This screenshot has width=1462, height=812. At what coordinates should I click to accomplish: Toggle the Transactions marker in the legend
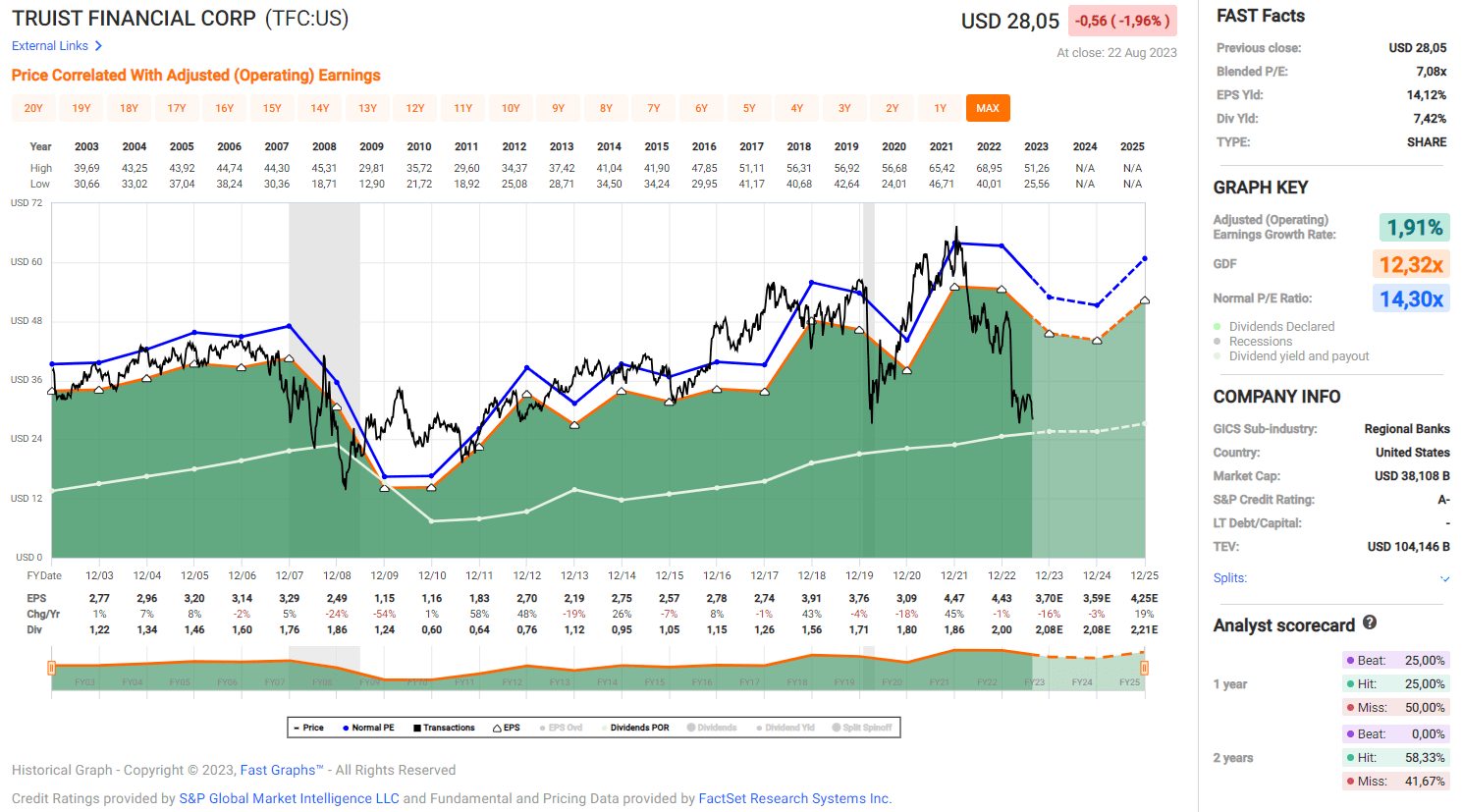click(x=446, y=727)
